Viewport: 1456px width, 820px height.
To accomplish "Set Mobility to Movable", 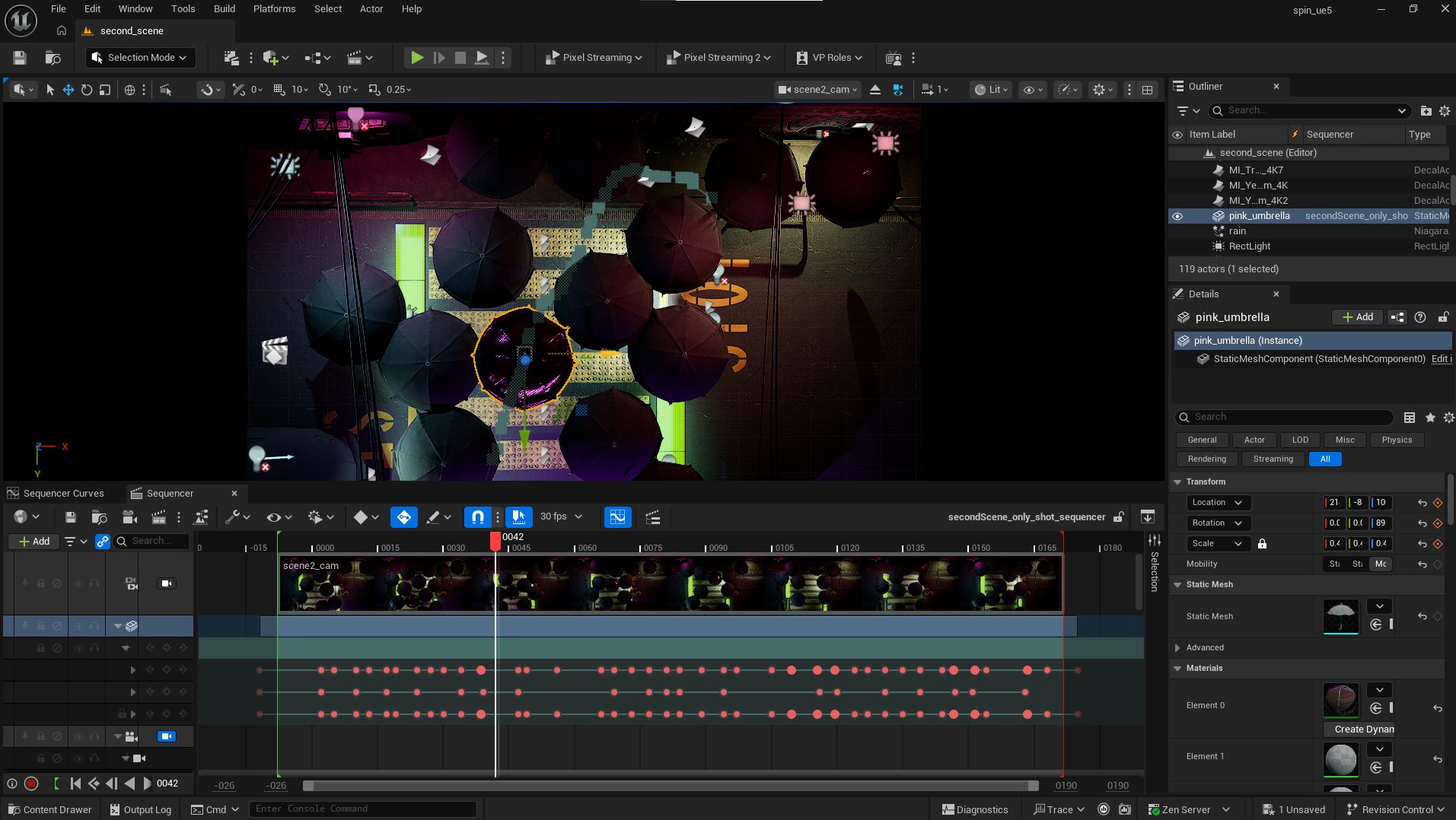I will point(1381,564).
